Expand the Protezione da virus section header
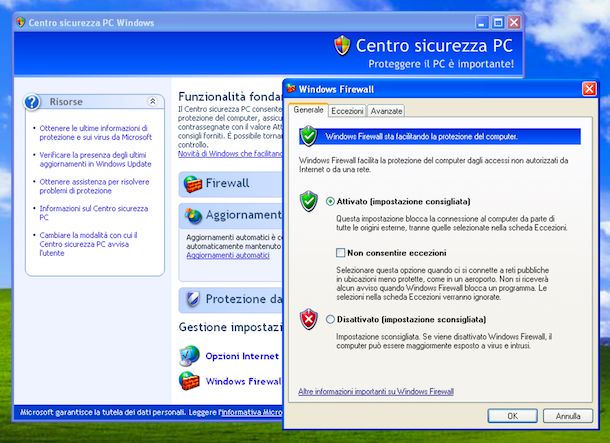Screen dimensions: 610x443 click(x=231, y=299)
